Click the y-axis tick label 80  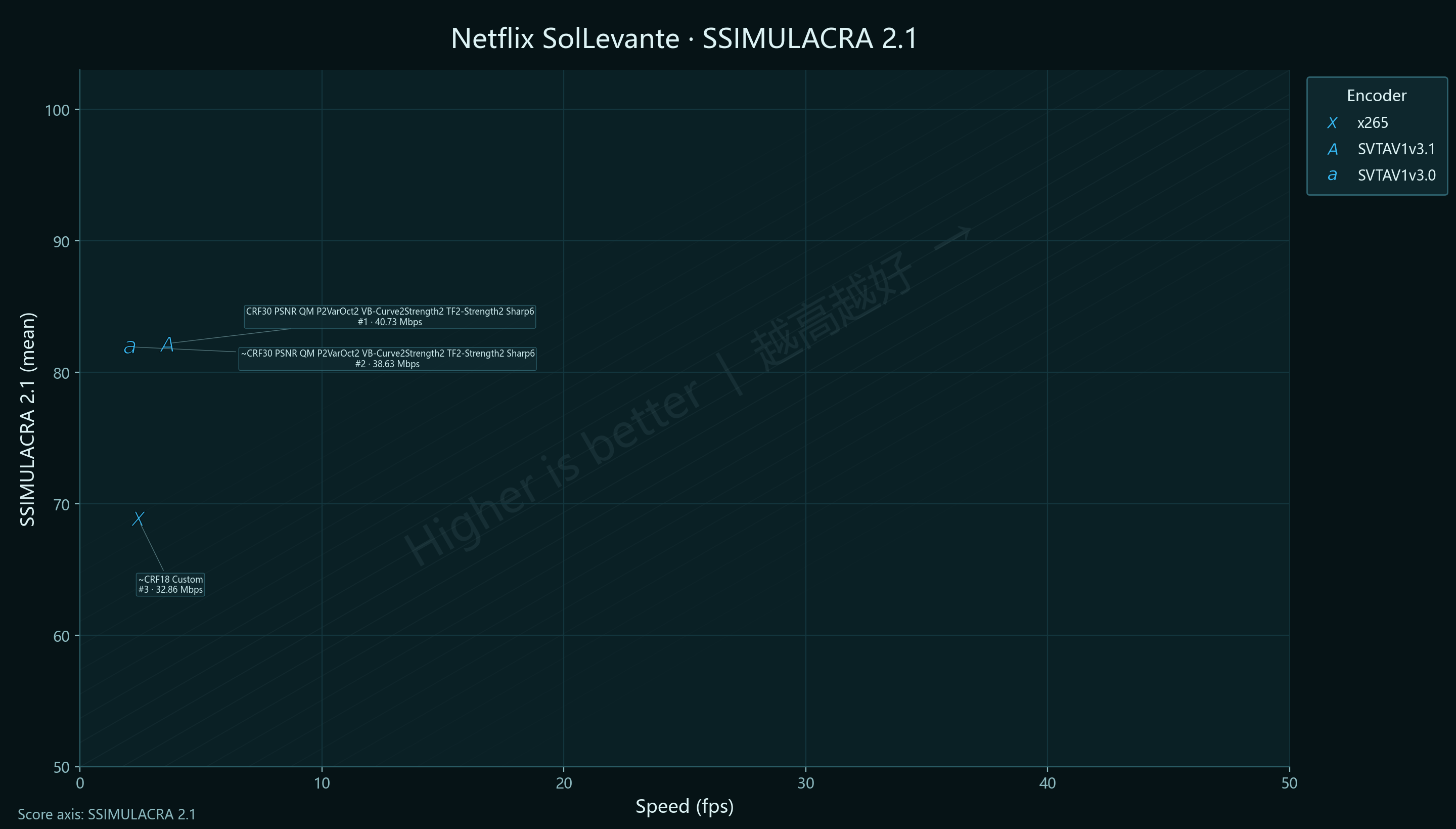pos(62,373)
